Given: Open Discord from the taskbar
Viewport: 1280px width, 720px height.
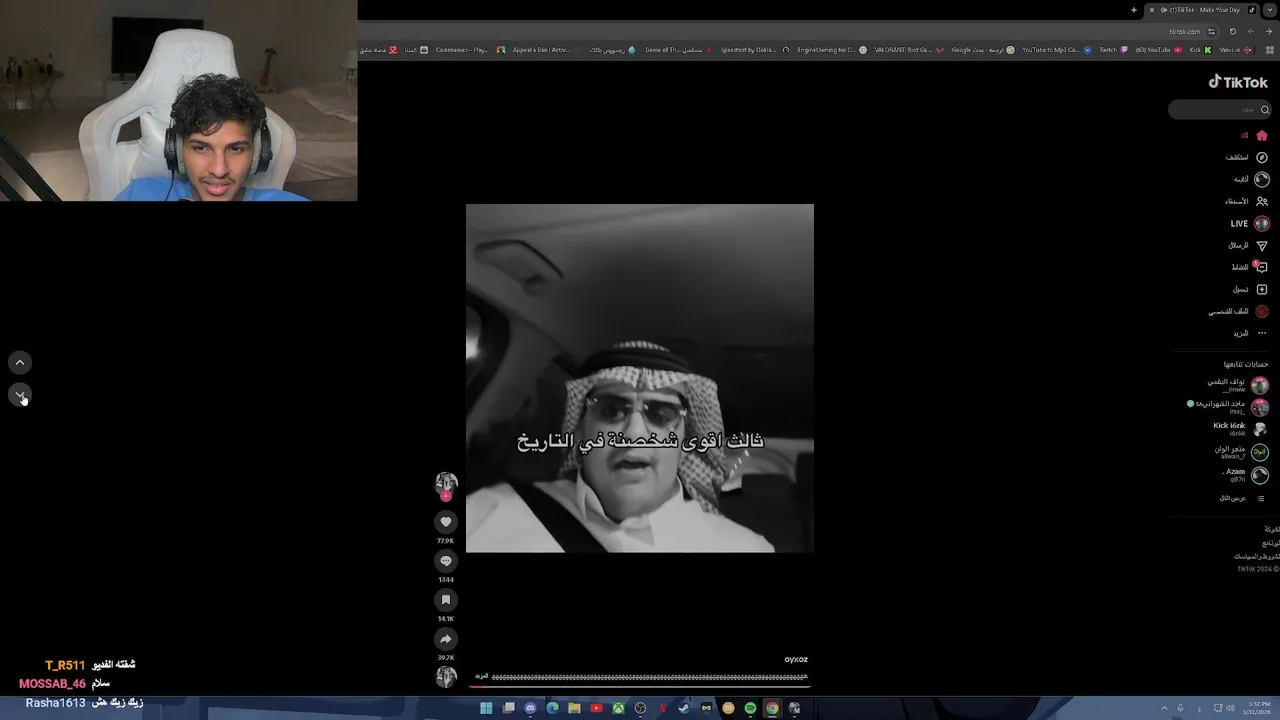Looking at the screenshot, I should coord(530,708).
